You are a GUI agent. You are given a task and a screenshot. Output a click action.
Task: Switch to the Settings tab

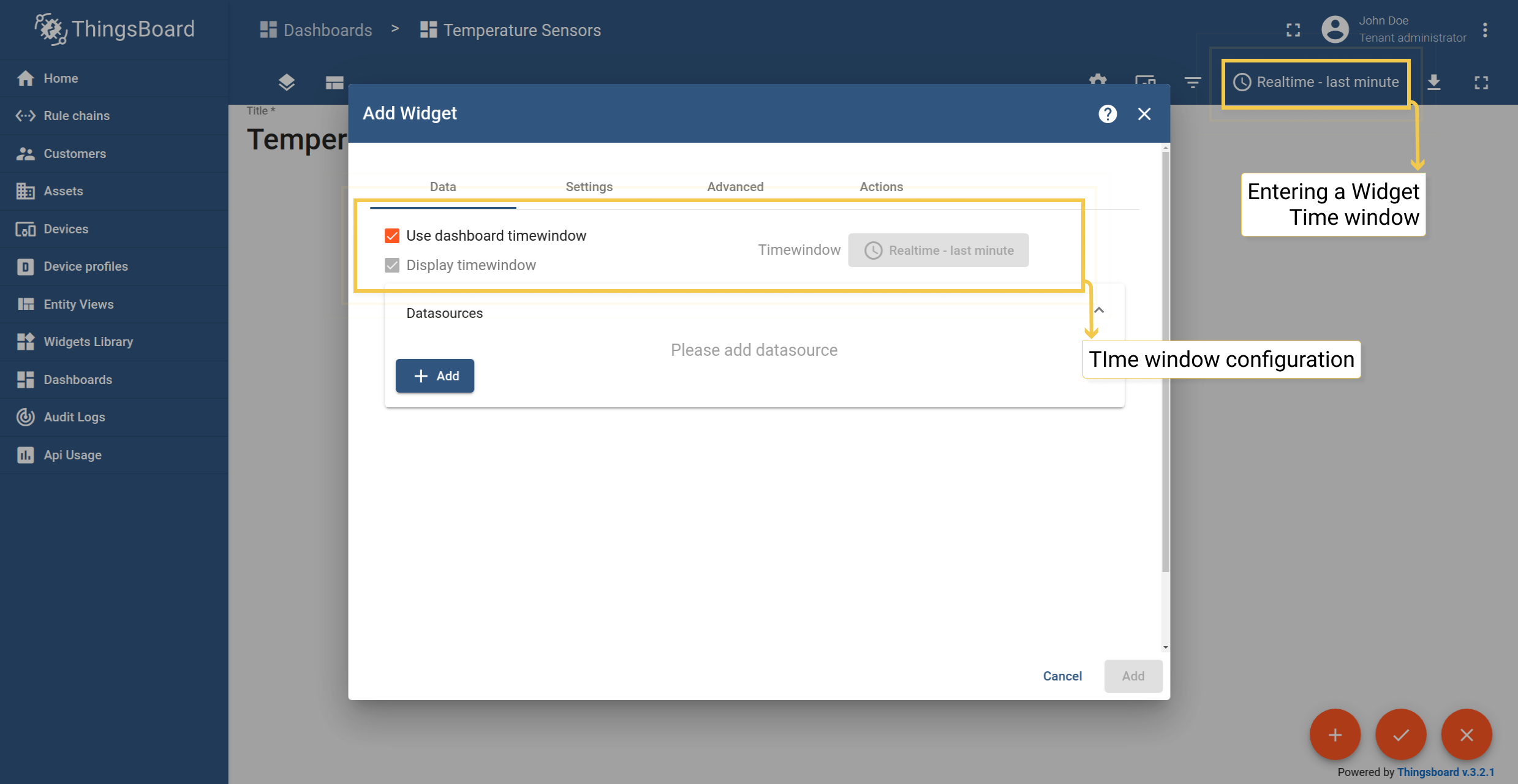(x=589, y=187)
